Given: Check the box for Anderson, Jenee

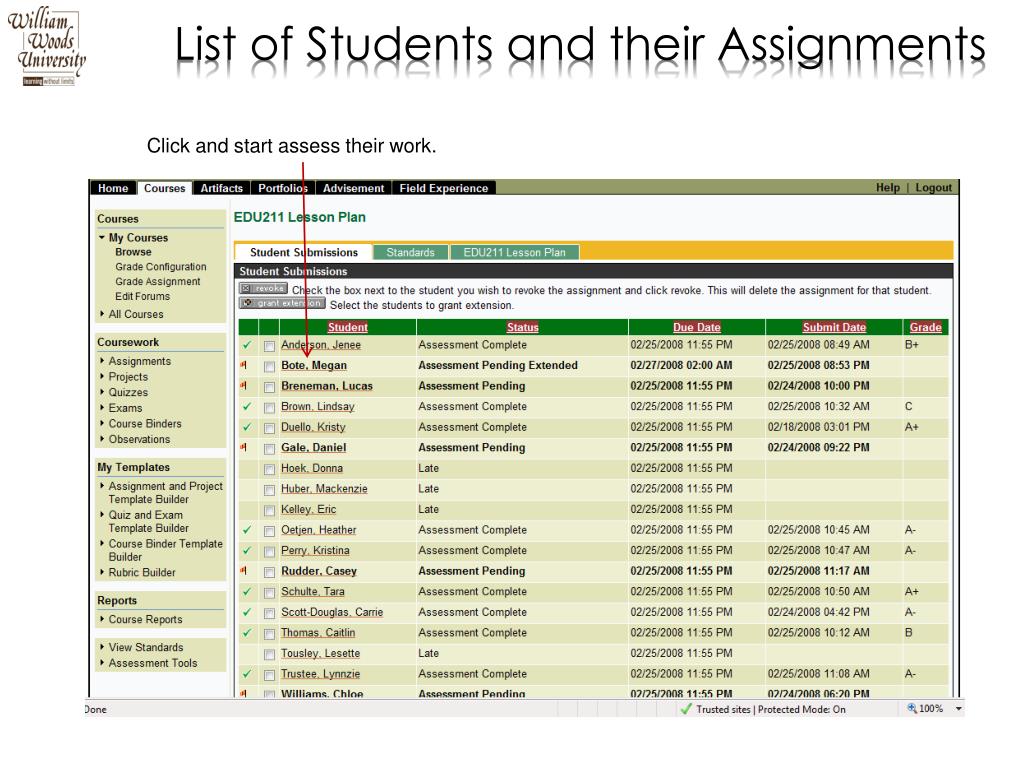Looking at the screenshot, I should [269, 346].
